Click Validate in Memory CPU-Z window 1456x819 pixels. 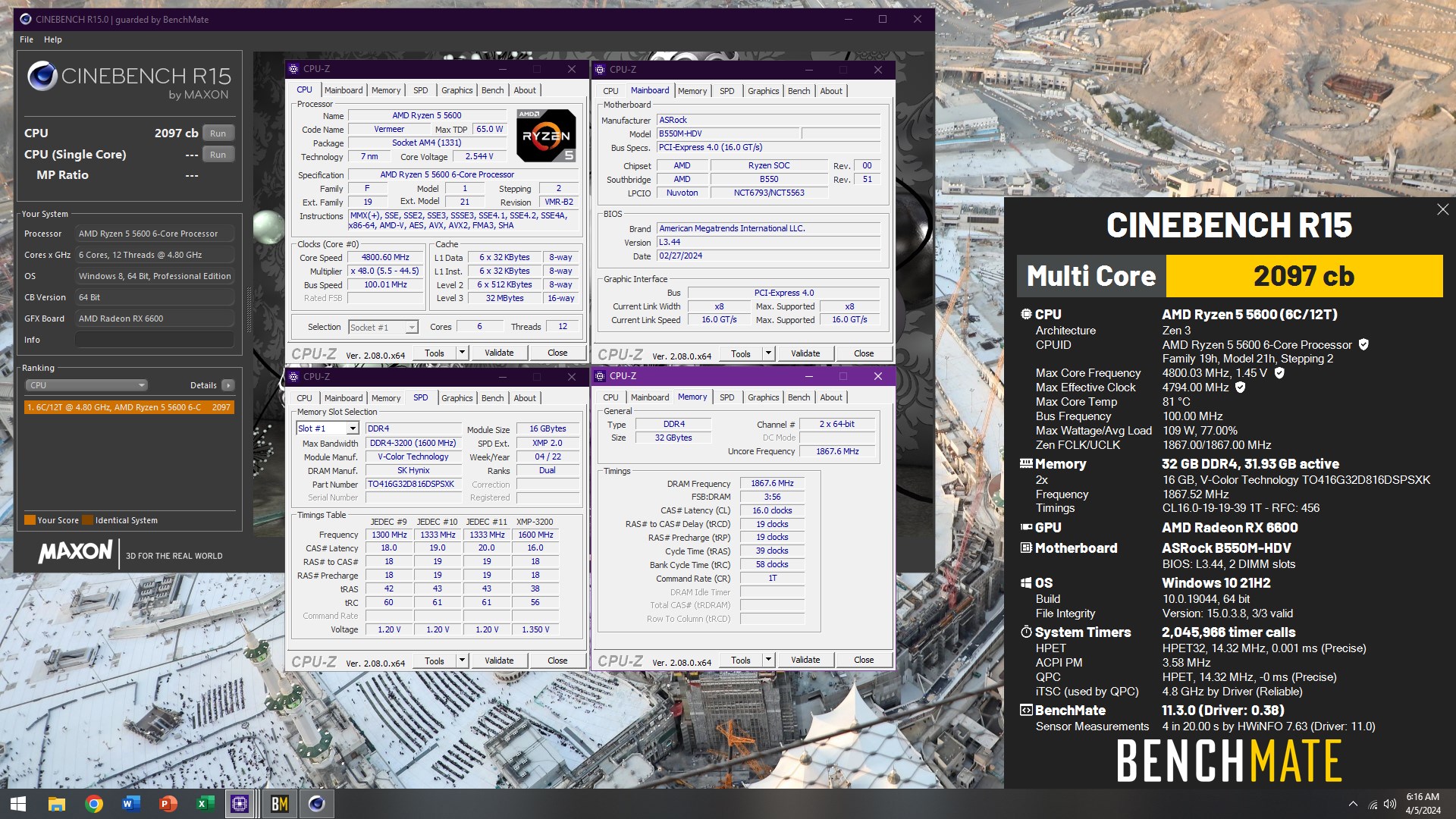pyautogui.click(x=805, y=660)
